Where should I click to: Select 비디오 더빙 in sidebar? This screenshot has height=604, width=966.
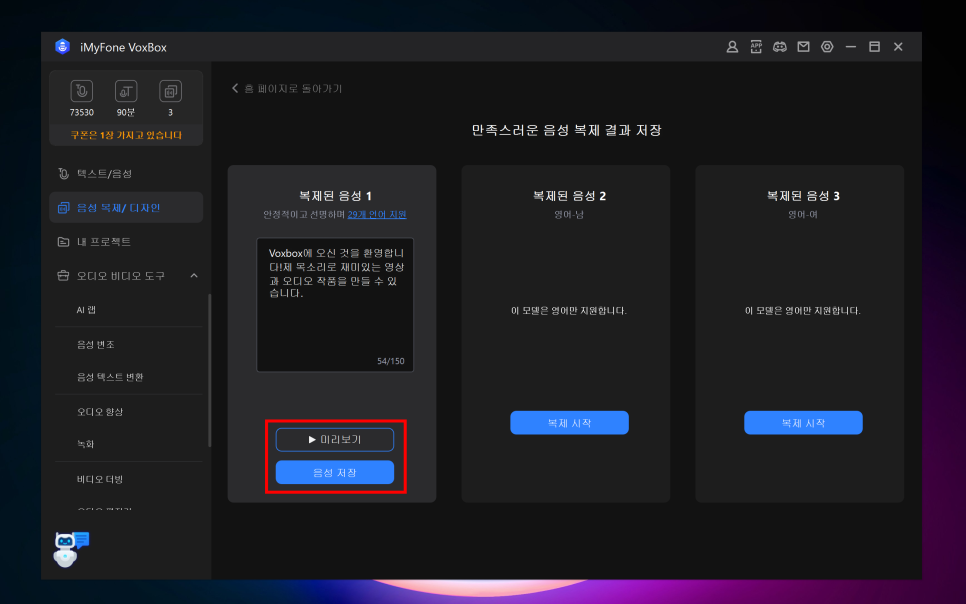pyautogui.click(x=100, y=480)
